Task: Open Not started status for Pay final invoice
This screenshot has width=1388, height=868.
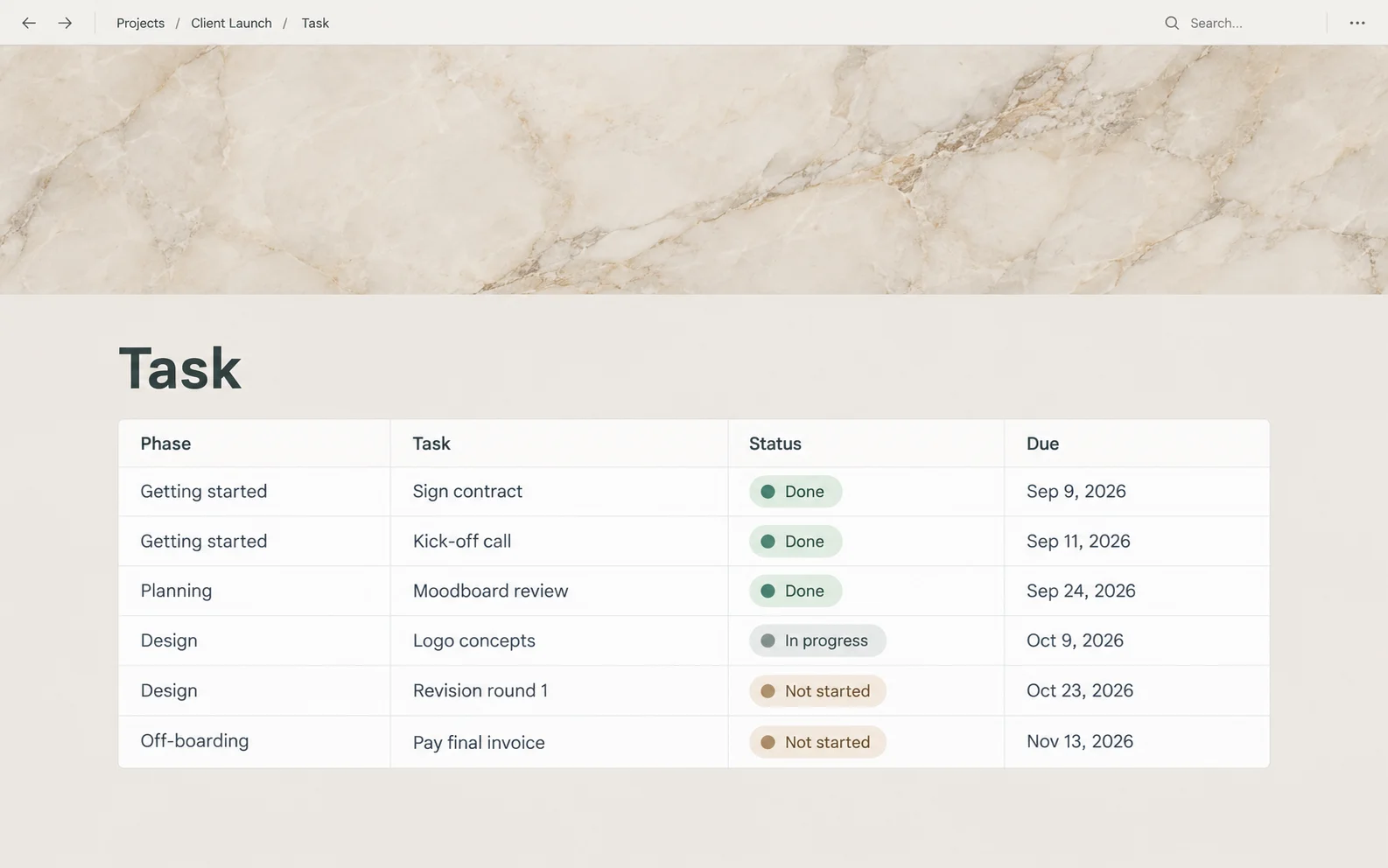Action: [x=817, y=742]
